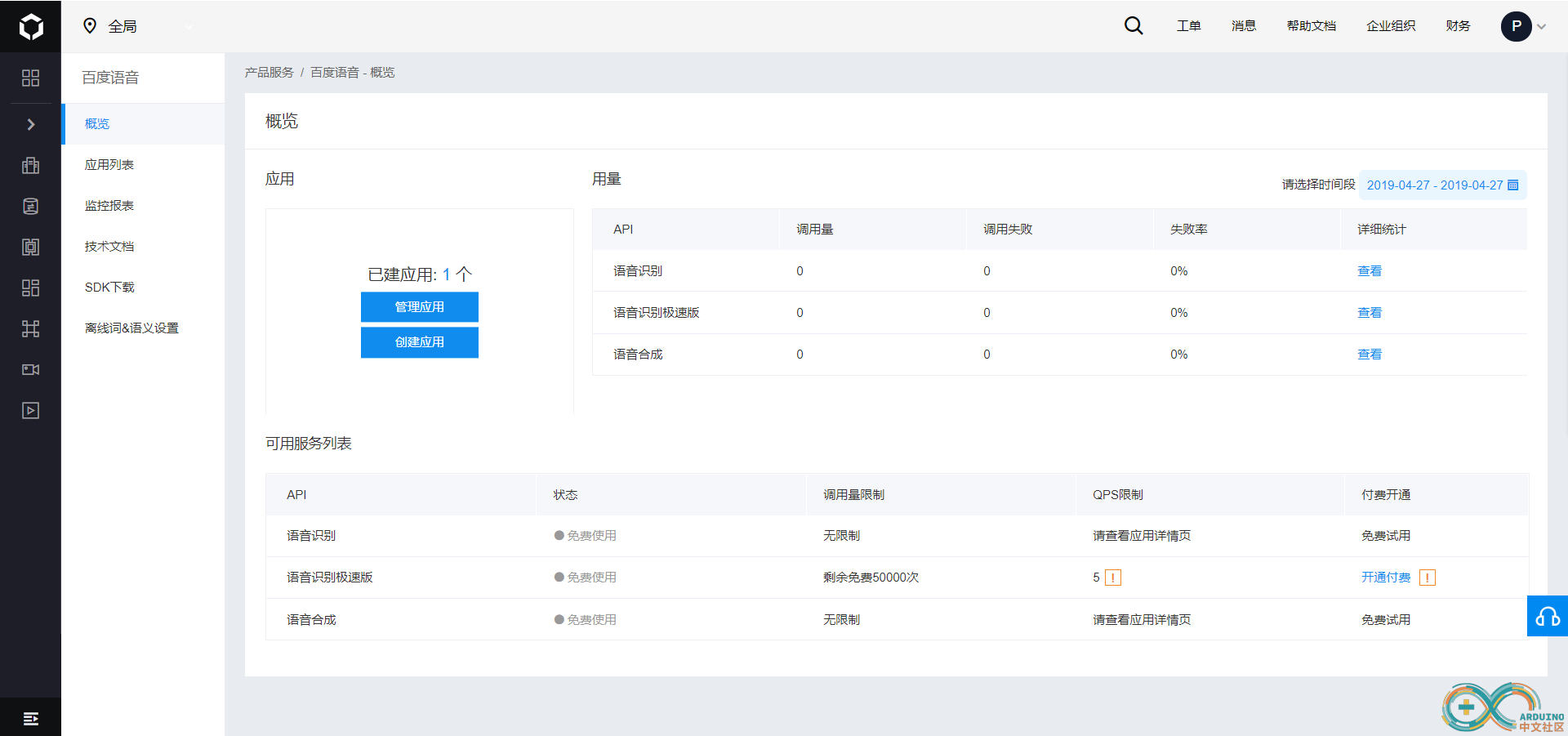Click the warning icon next to 开通付费
This screenshot has height=736, width=1568.
pos(1428,578)
